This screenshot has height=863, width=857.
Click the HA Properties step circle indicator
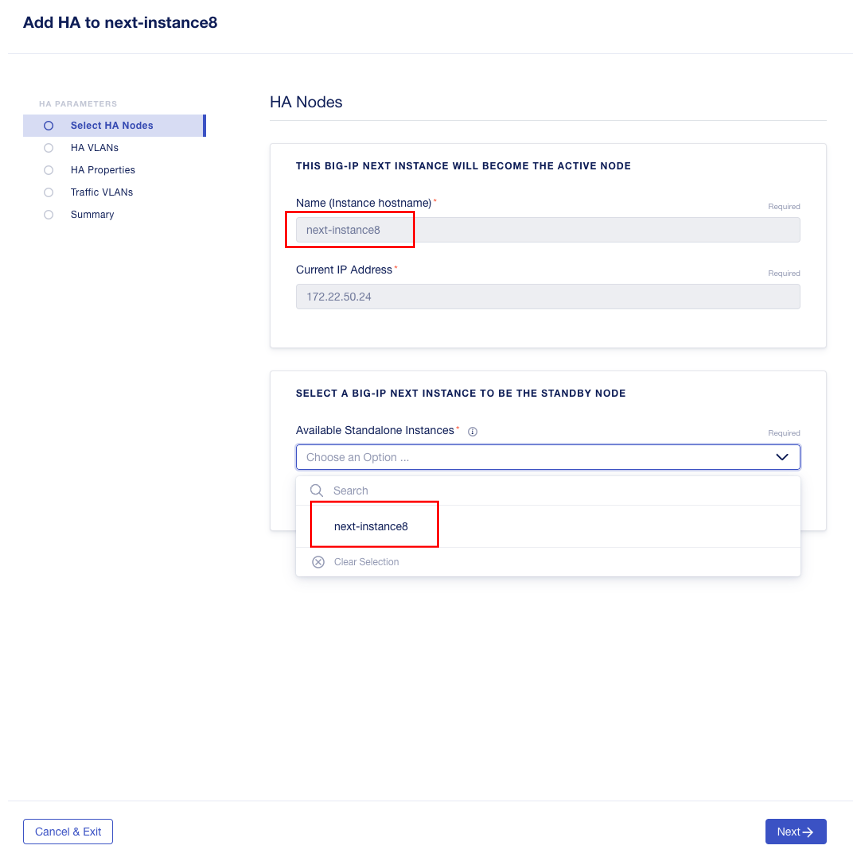tap(48, 170)
